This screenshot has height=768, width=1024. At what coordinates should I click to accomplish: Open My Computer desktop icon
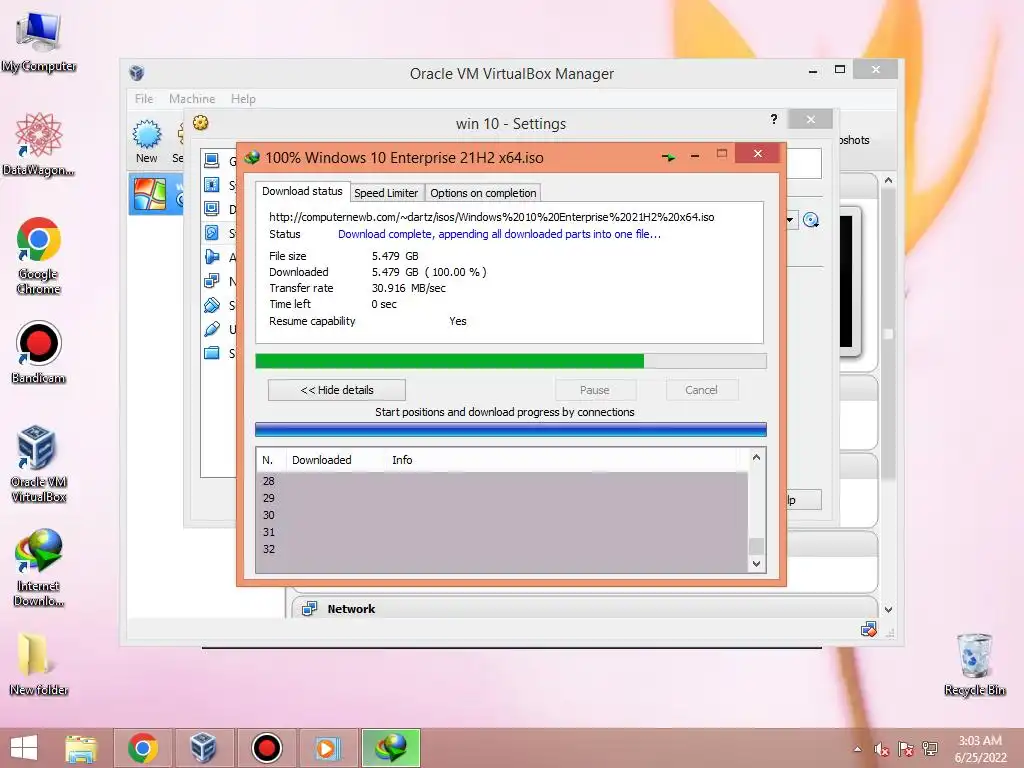(39, 41)
